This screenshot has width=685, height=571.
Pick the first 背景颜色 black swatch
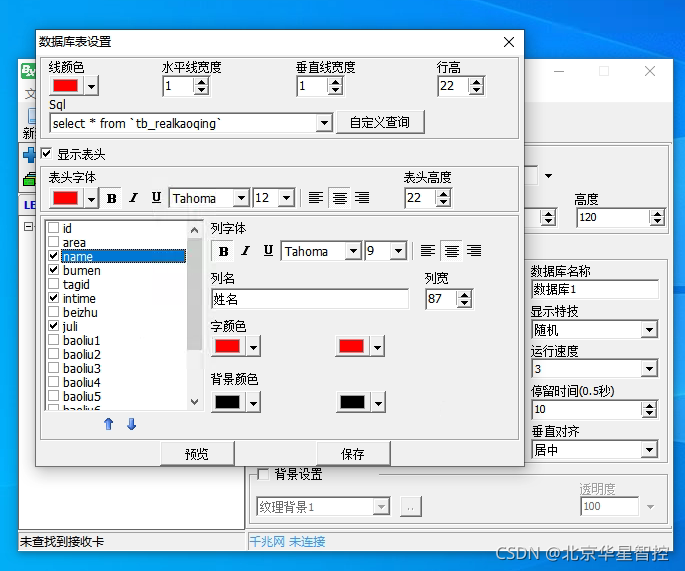pyautogui.click(x=227, y=402)
